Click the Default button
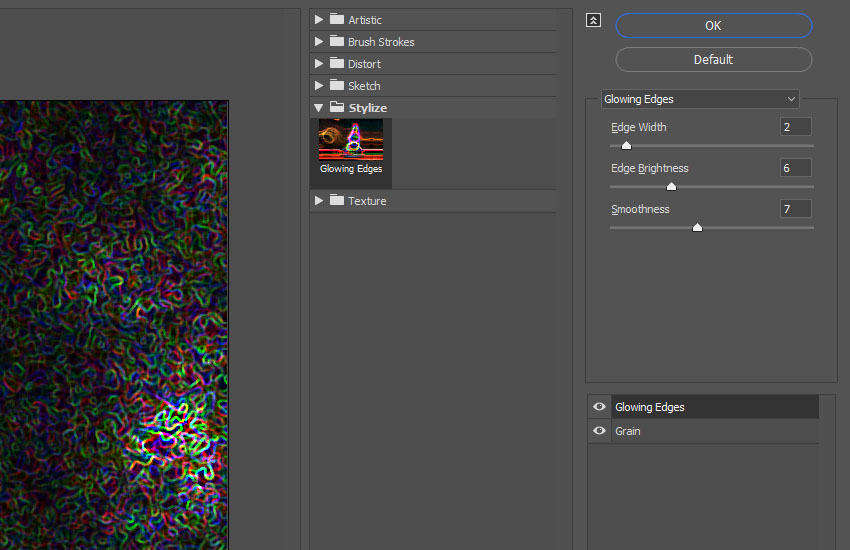 coord(713,60)
